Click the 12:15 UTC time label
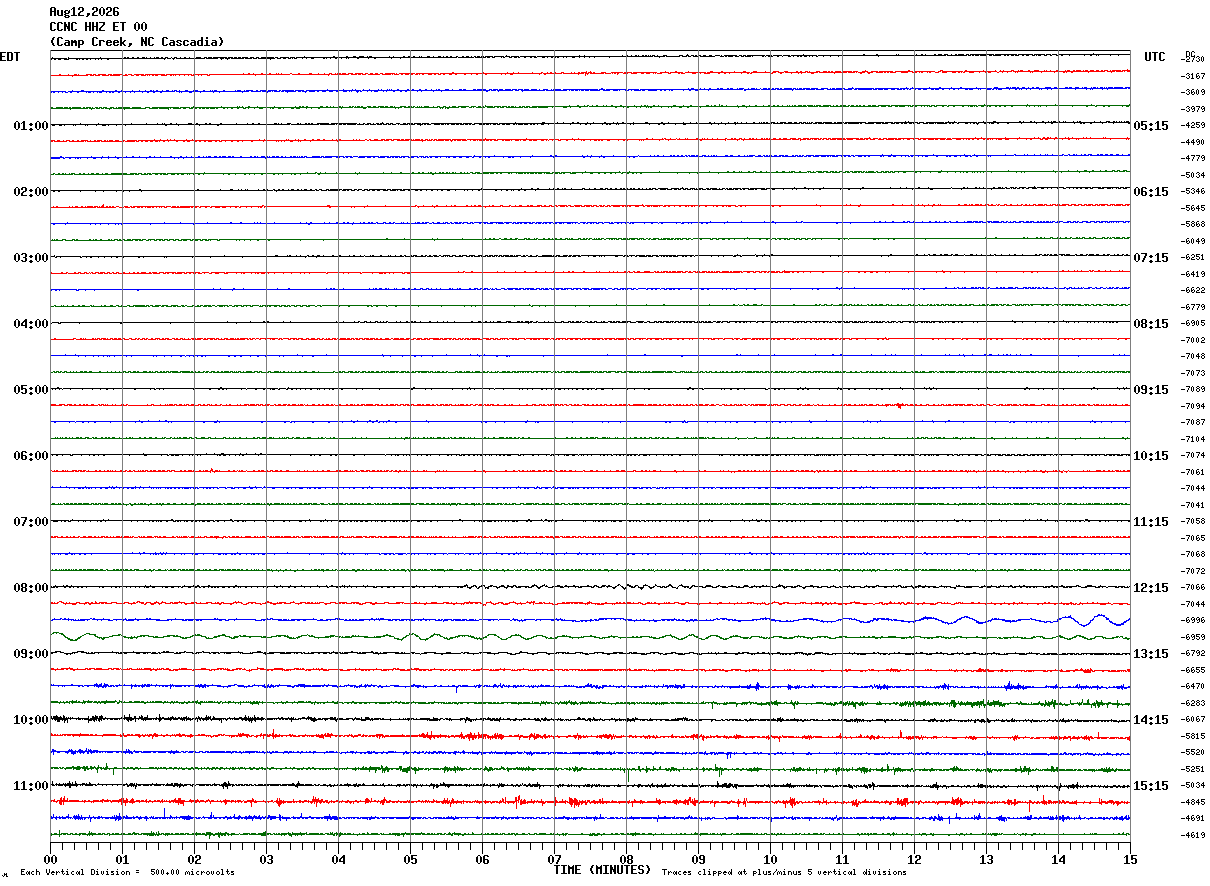 pos(1151,588)
